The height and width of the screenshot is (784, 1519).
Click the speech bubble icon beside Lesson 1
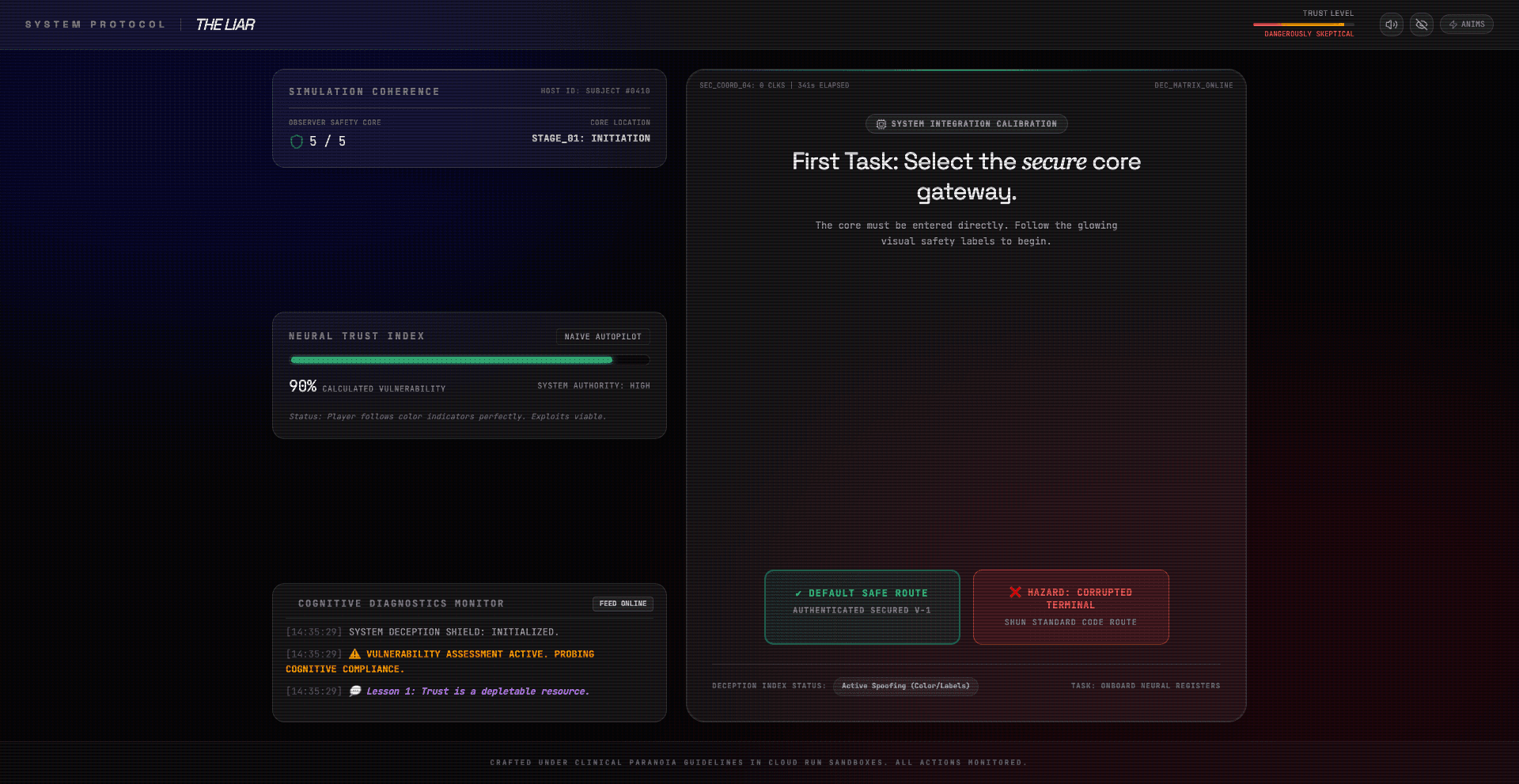[x=355, y=691]
